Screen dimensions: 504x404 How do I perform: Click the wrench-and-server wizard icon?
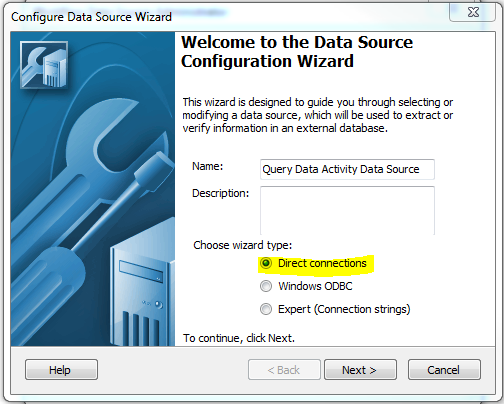tap(44, 65)
